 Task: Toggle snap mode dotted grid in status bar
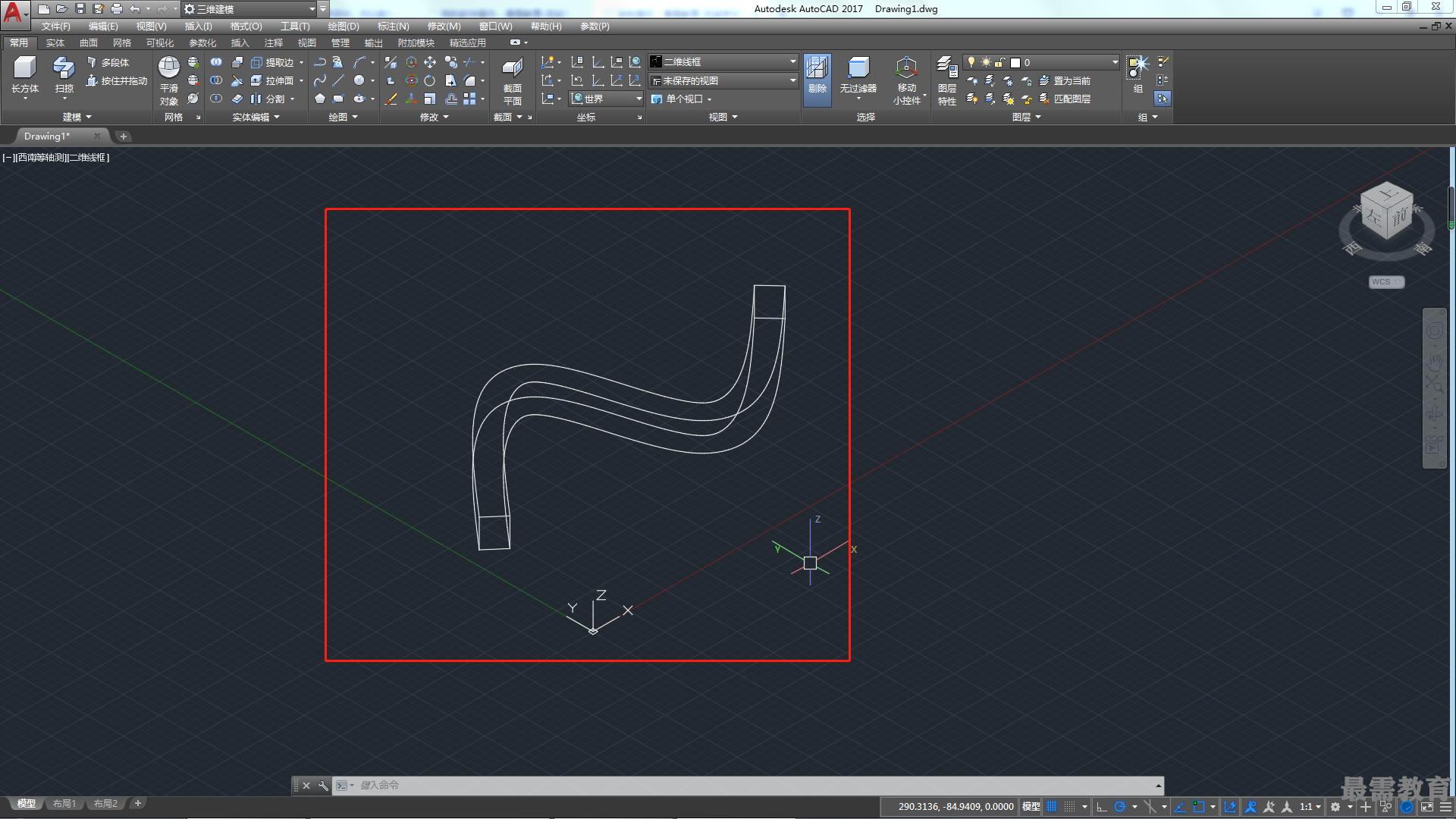coord(1069,807)
